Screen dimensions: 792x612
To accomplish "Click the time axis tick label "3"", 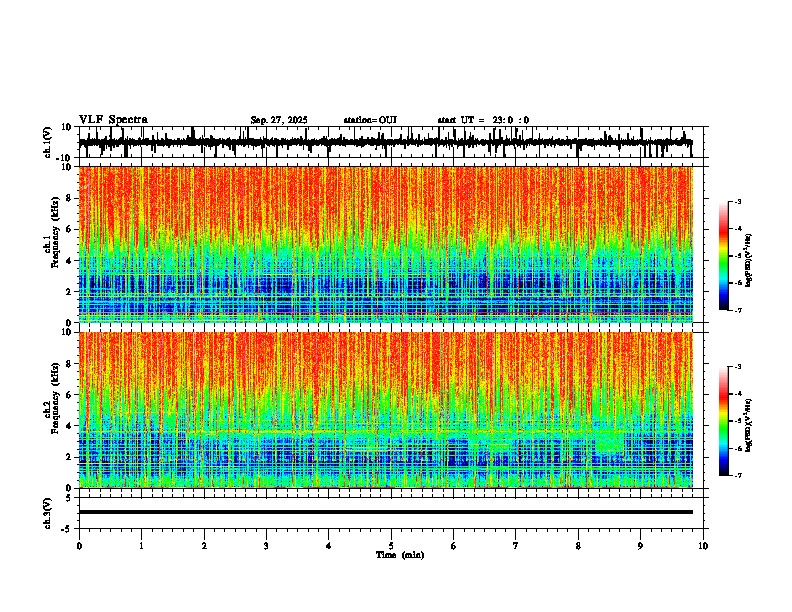I will point(266,546).
